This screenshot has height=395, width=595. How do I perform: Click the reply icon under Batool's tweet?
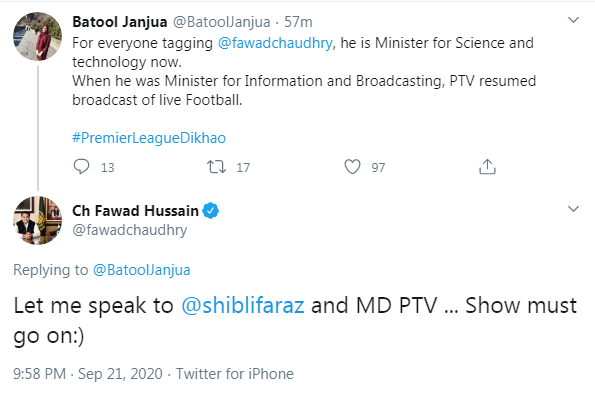pyautogui.click(x=81, y=167)
